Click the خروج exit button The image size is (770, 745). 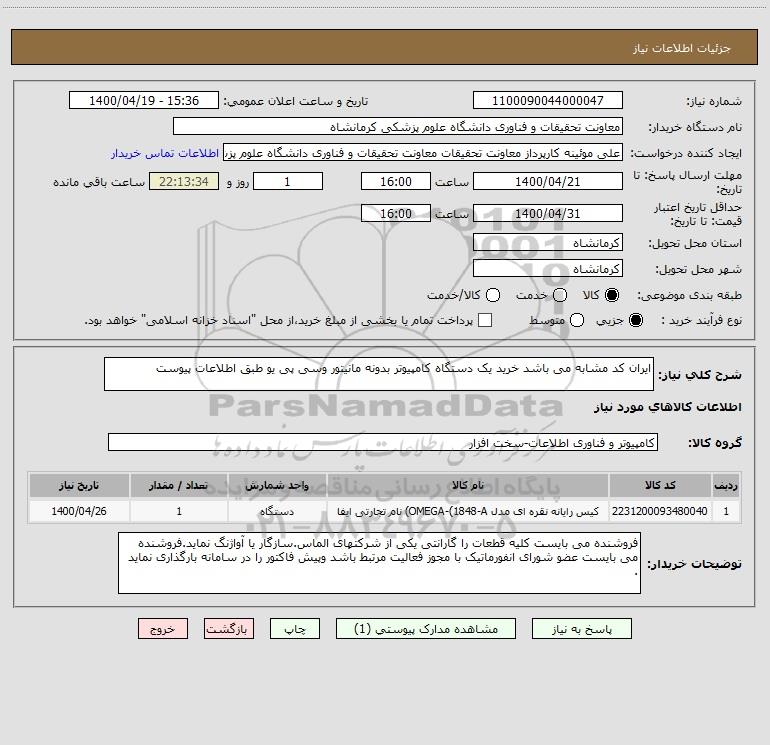pyautogui.click(x=163, y=629)
